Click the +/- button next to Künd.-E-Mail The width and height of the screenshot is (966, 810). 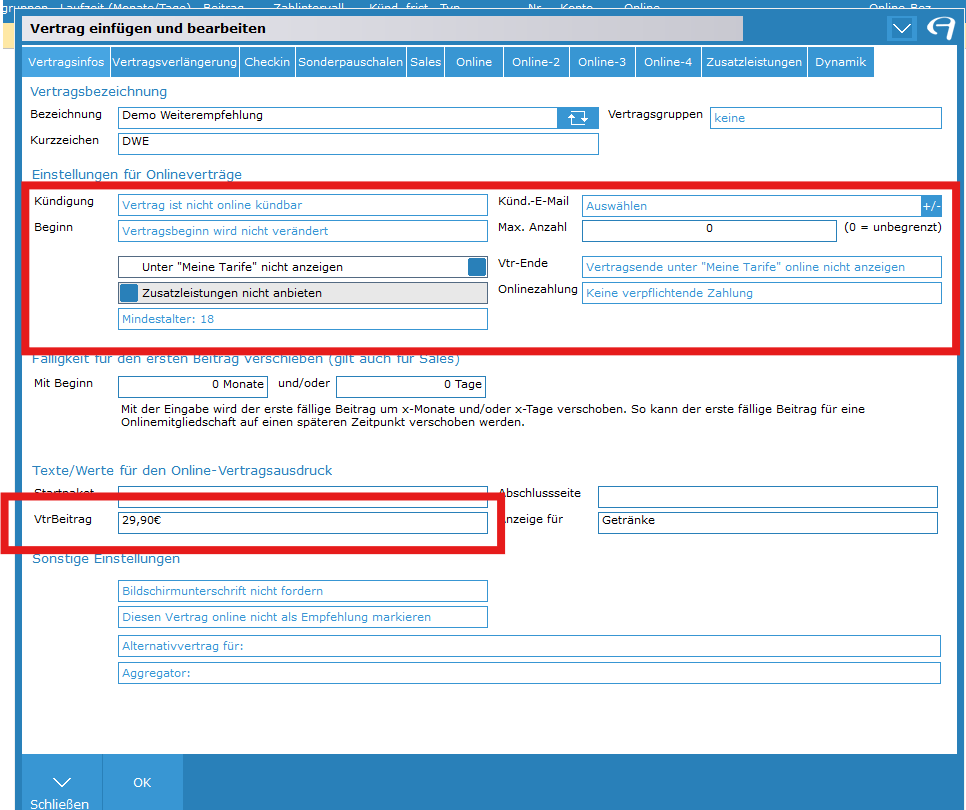pos(931,206)
